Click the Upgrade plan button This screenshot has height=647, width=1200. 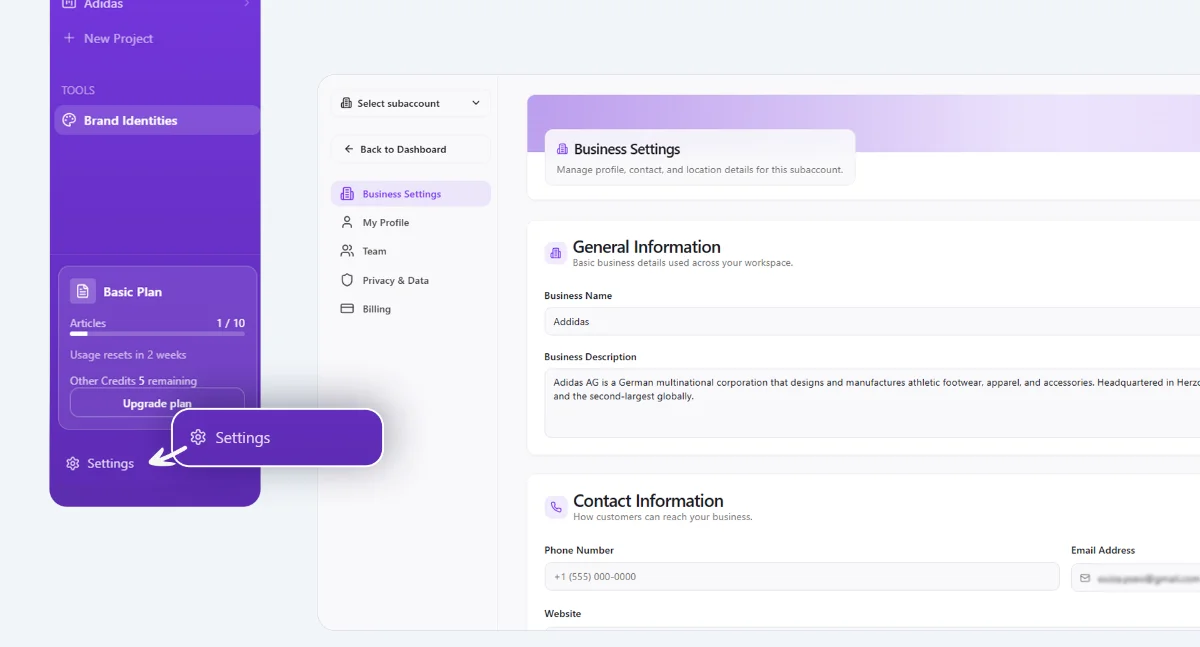tap(157, 403)
